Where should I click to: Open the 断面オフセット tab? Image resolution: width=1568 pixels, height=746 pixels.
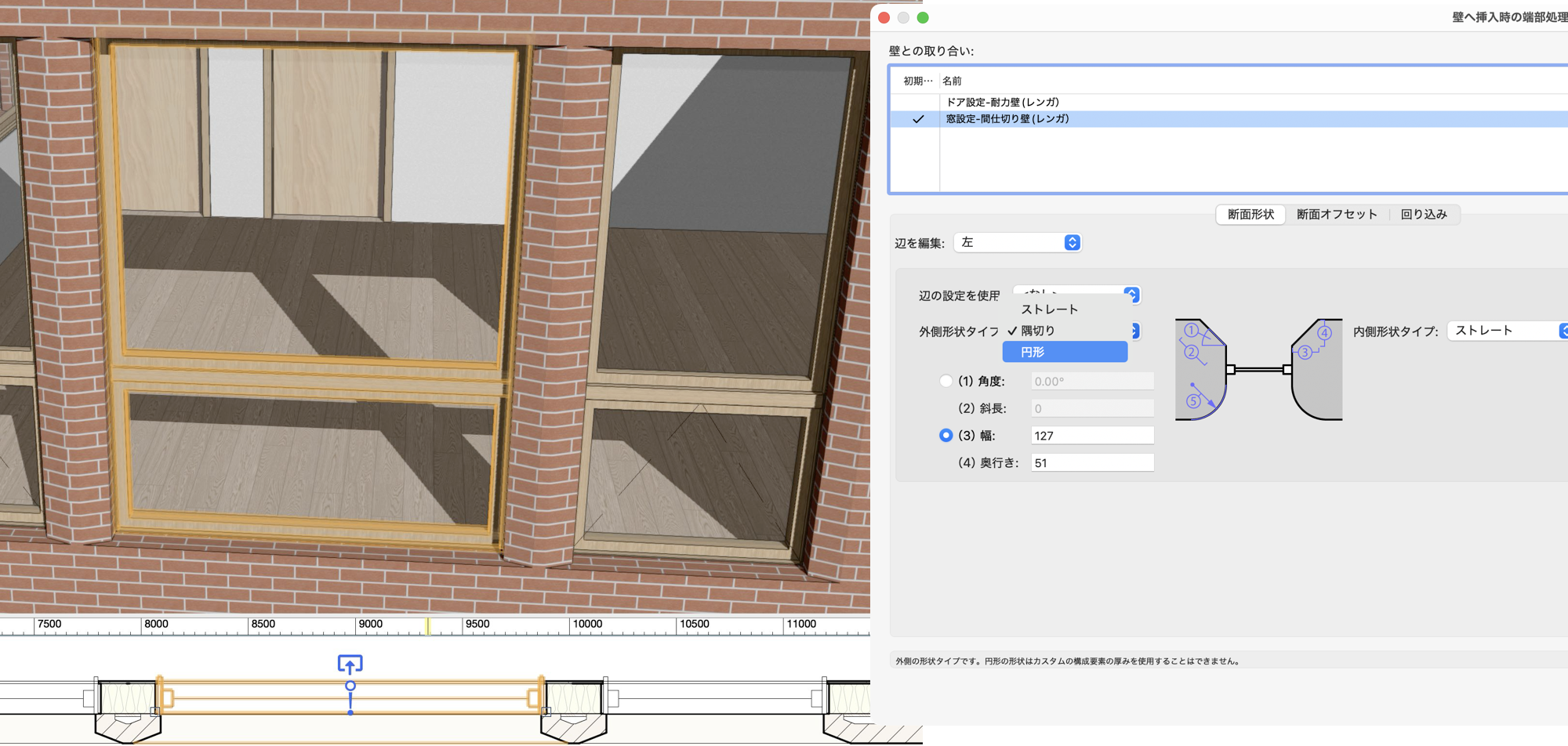[1337, 214]
